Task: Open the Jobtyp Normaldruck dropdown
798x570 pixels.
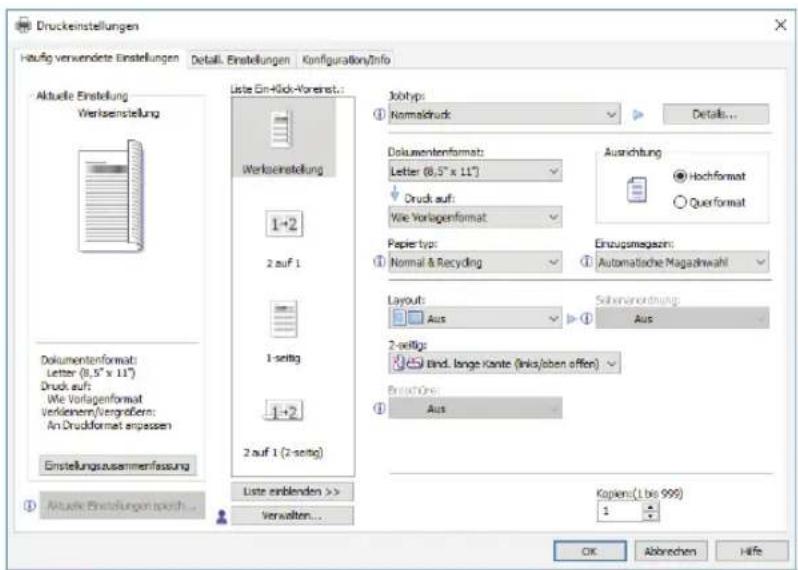Action: pyautogui.click(x=504, y=115)
